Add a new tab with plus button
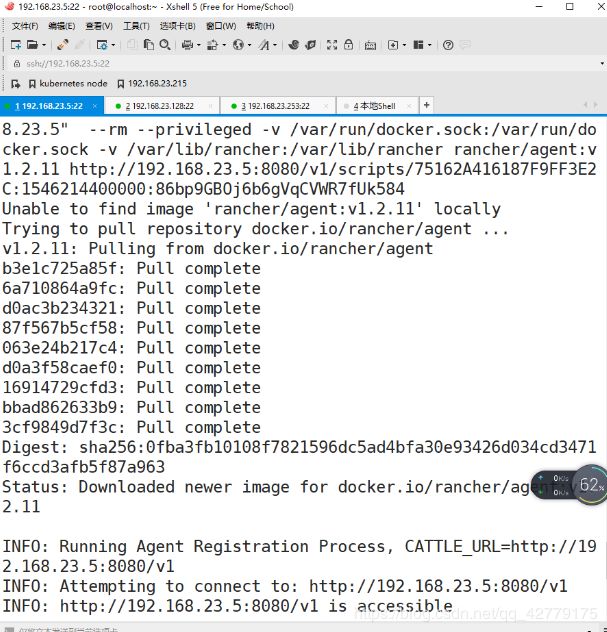607x632 pixels. (x=426, y=106)
